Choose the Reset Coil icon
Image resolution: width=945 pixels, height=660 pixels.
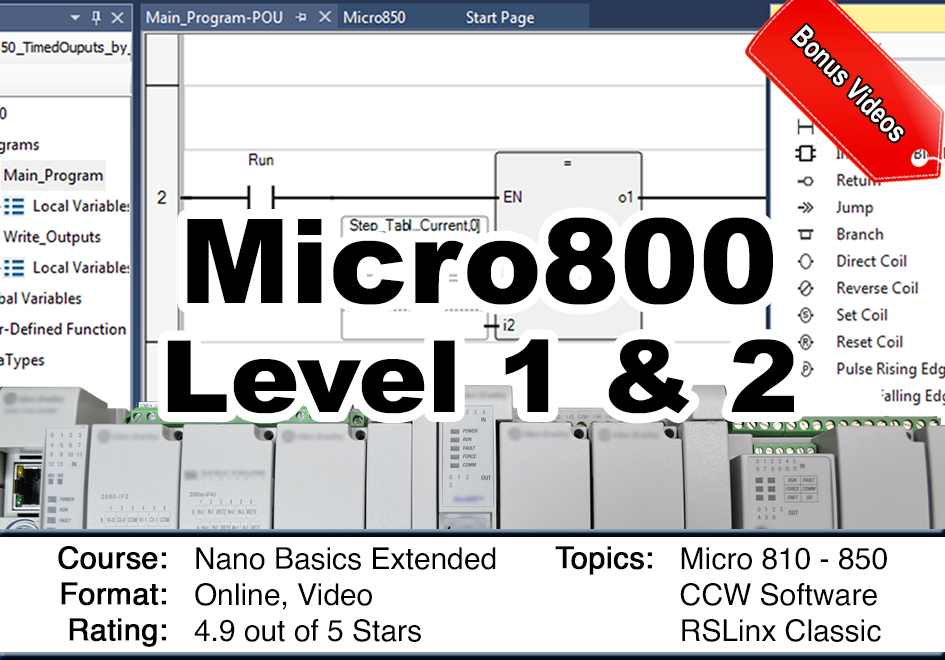[x=805, y=342]
